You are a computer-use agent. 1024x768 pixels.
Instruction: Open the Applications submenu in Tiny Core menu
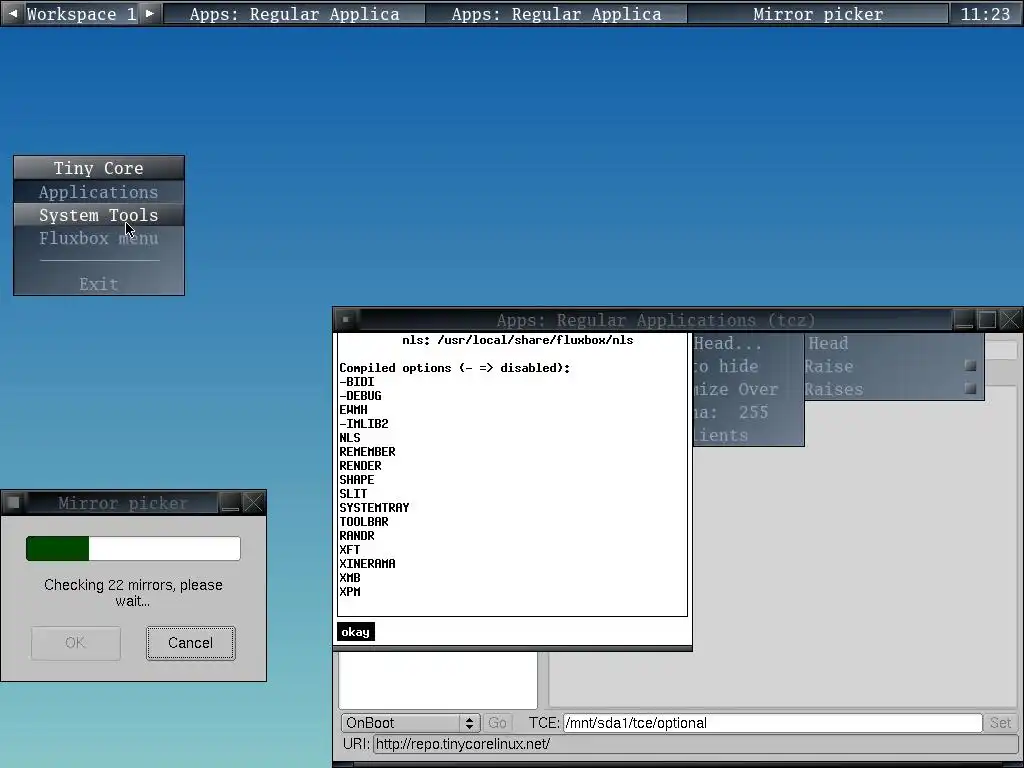point(99,192)
